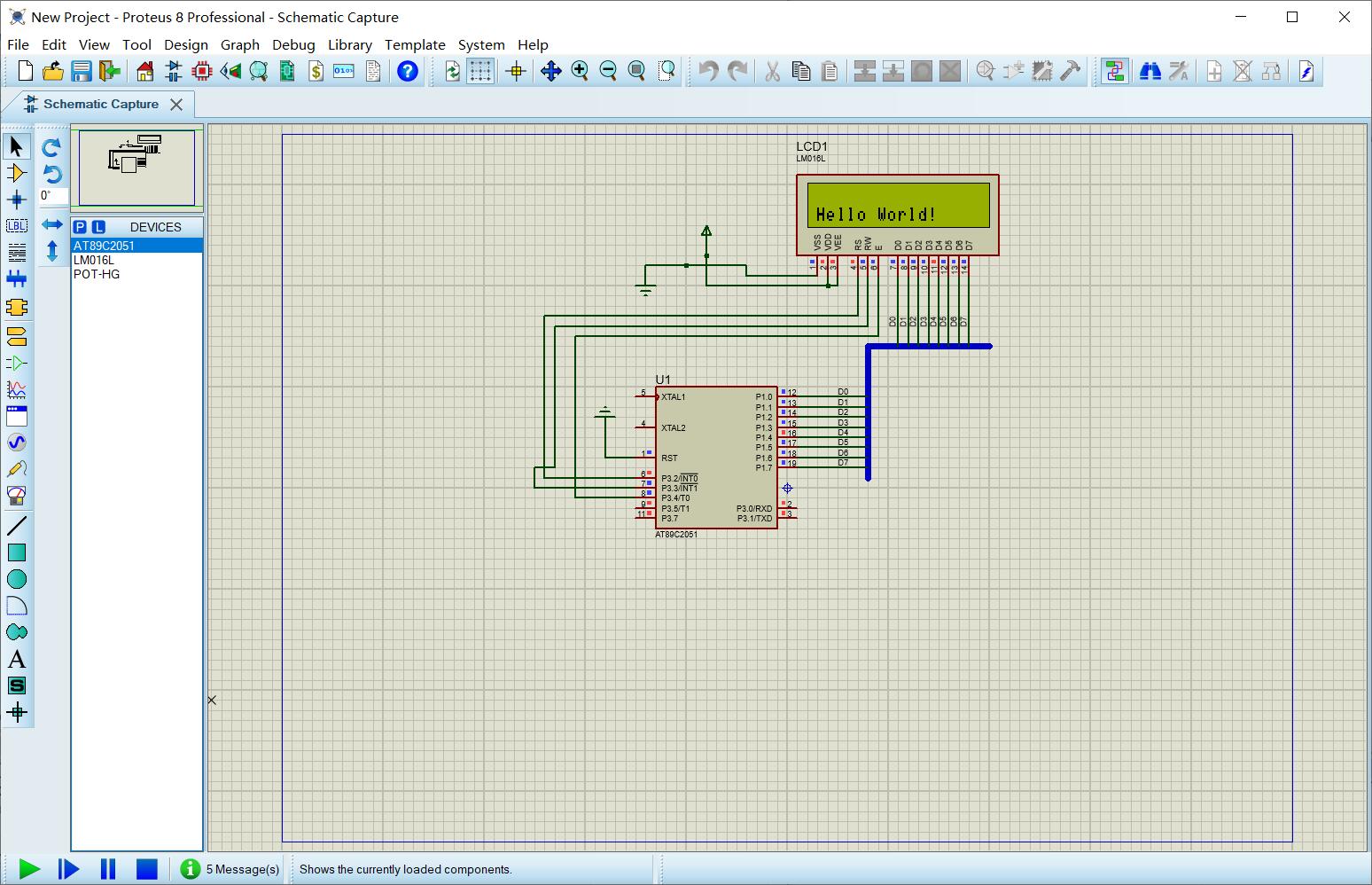Zoom to selected area

click(667, 71)
